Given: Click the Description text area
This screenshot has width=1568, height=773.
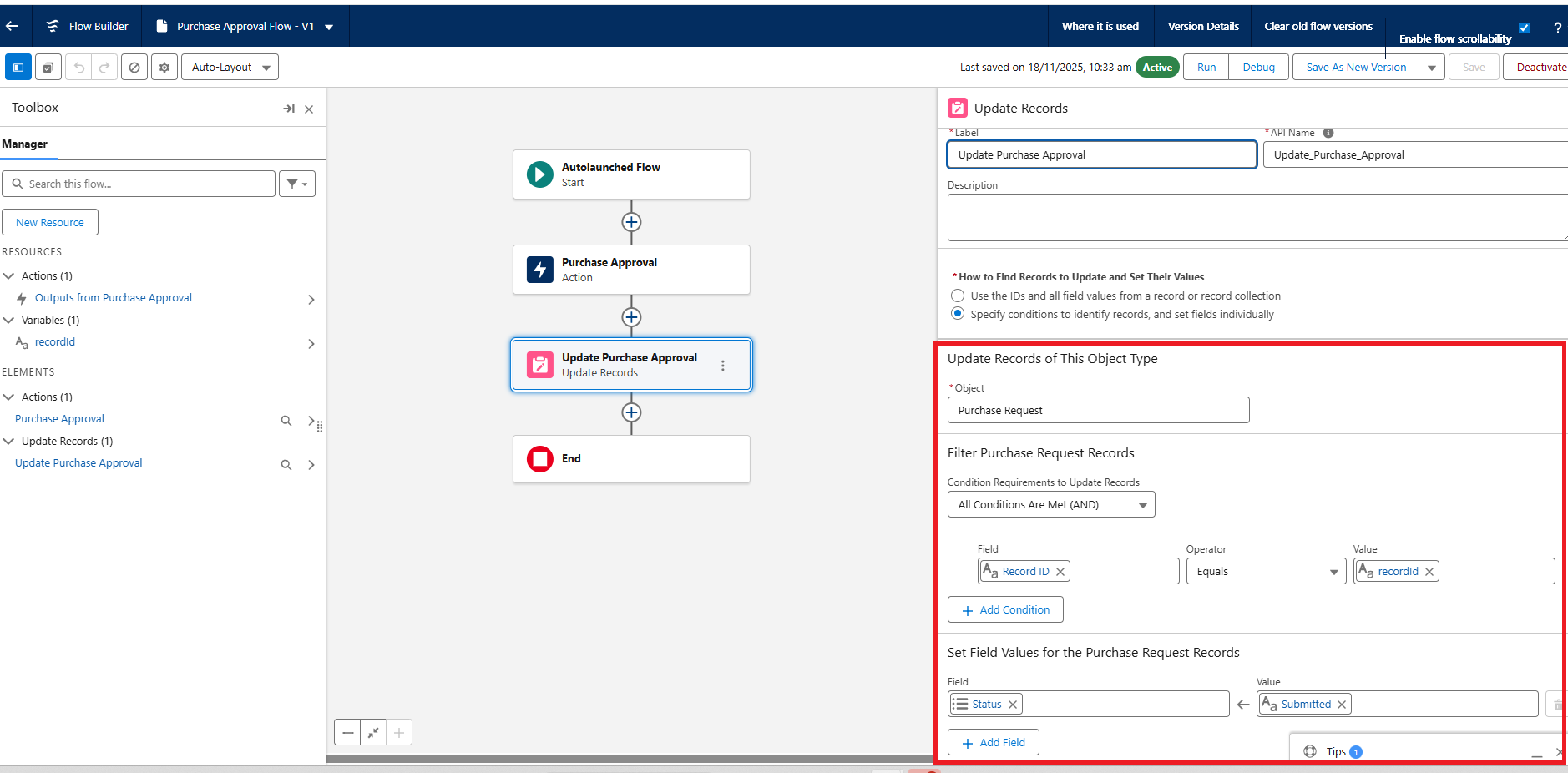Looking at the screenshot, I should pyautogui.click(x=1257, y=217).
